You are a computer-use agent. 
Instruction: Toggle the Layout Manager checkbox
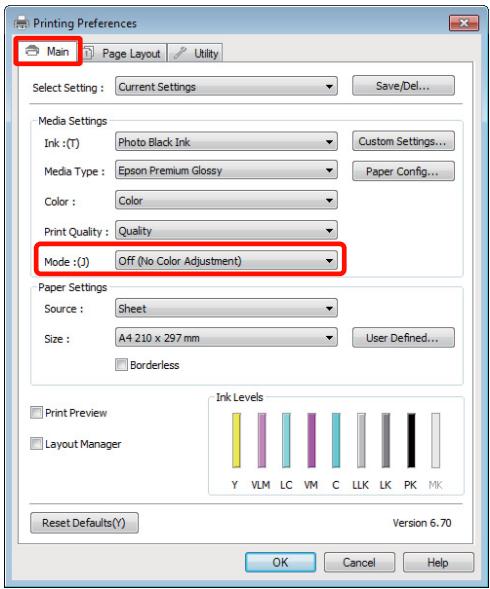click(x=36, y=444)
